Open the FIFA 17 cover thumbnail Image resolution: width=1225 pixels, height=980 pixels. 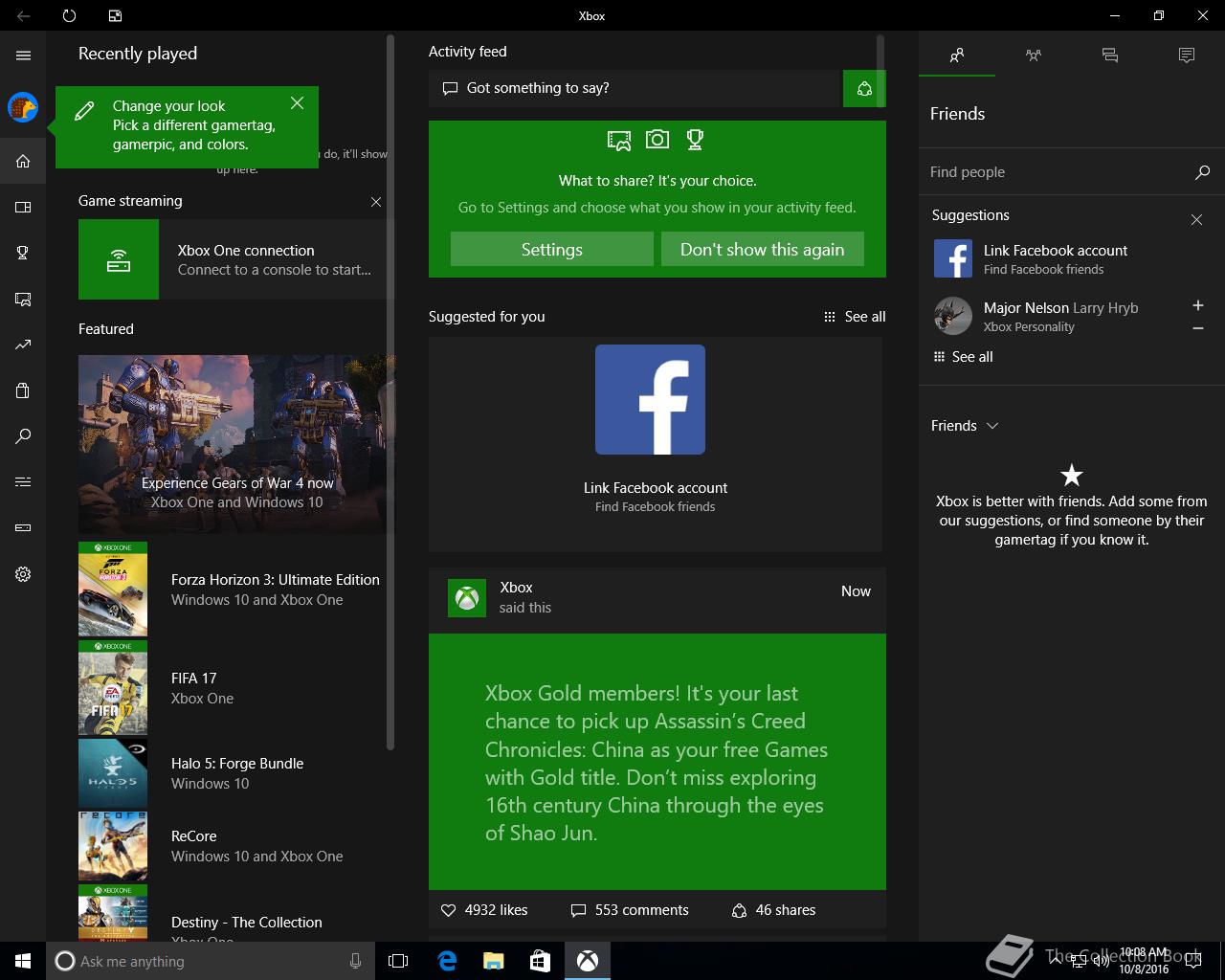(113, 688)
